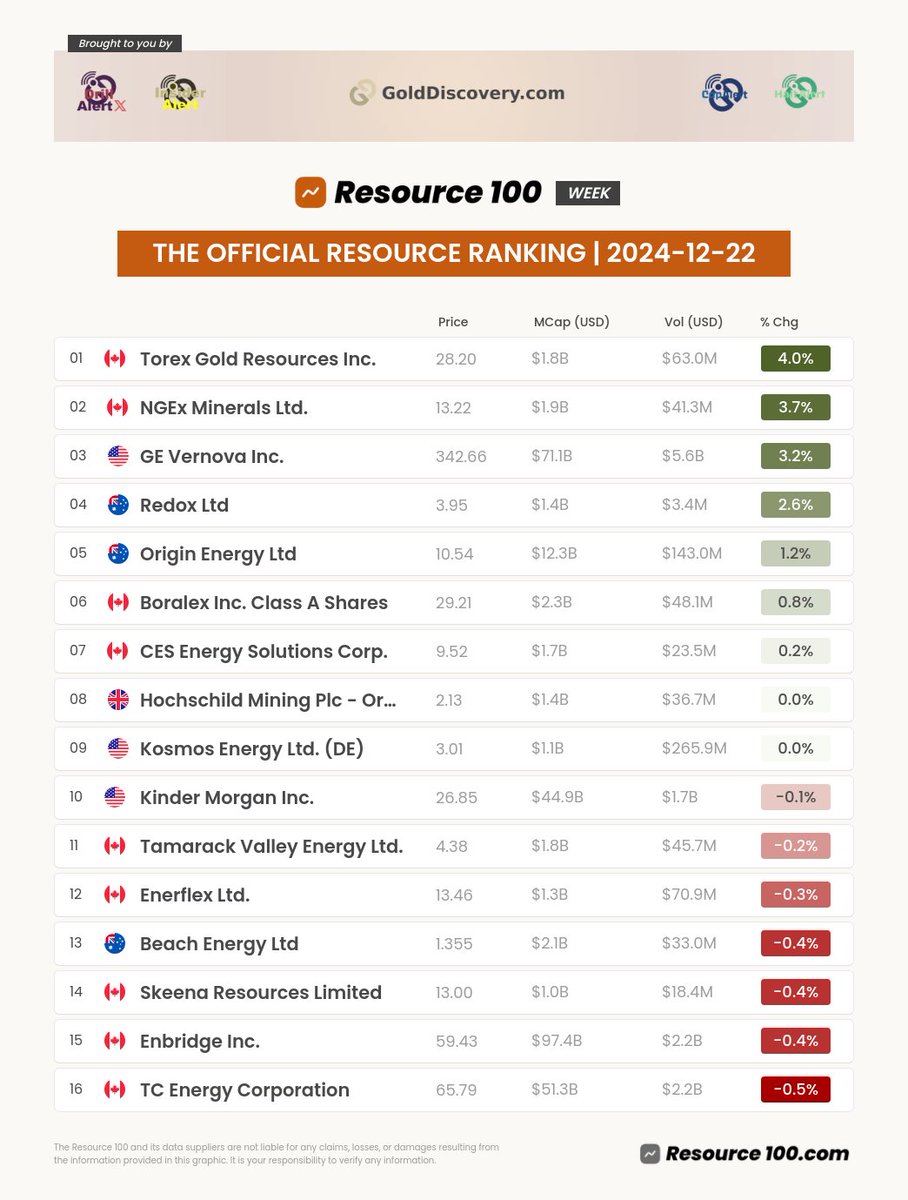
Task: Click the Brought to you by label
Action: (x=125, y=43)
